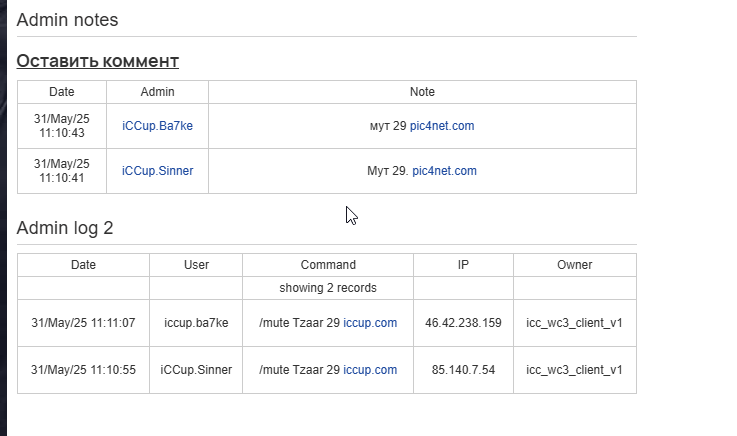Select /mute Tzaar 29 text in ba7ke row
Screen dimensions: 737x436
[x=299, y=323]
